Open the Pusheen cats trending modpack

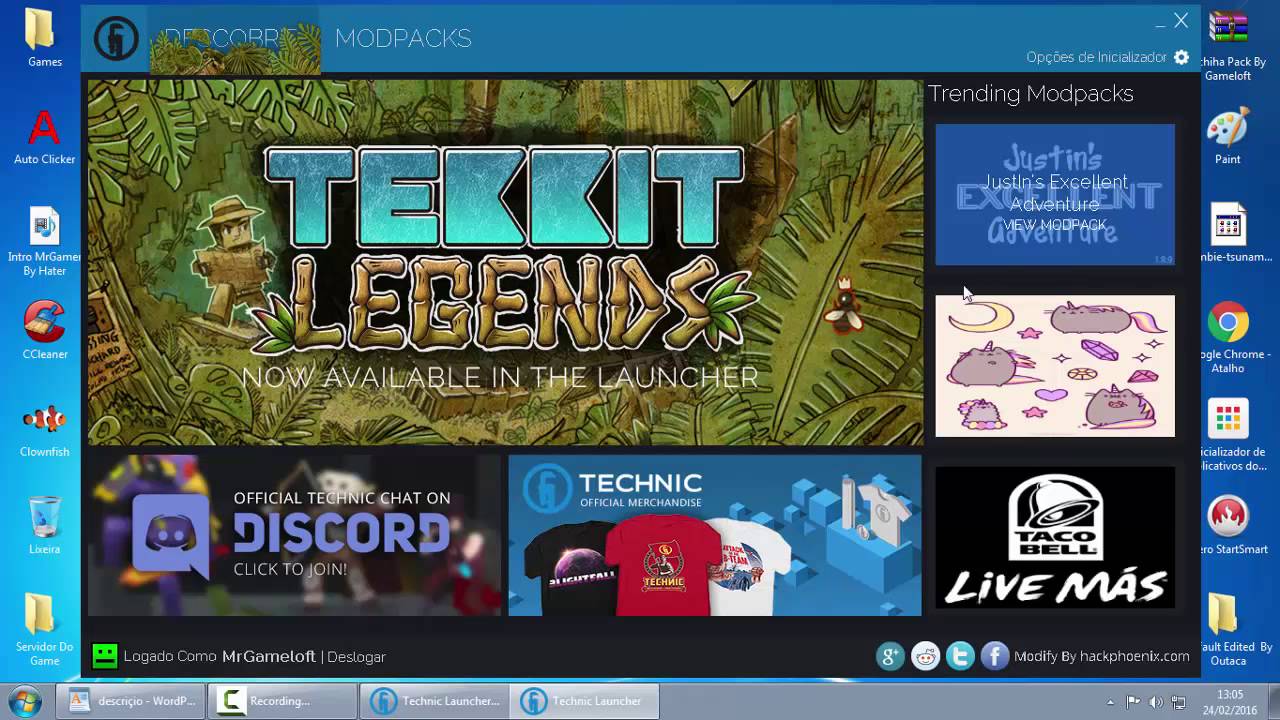pyautogui.click(x=1055, y=366)
